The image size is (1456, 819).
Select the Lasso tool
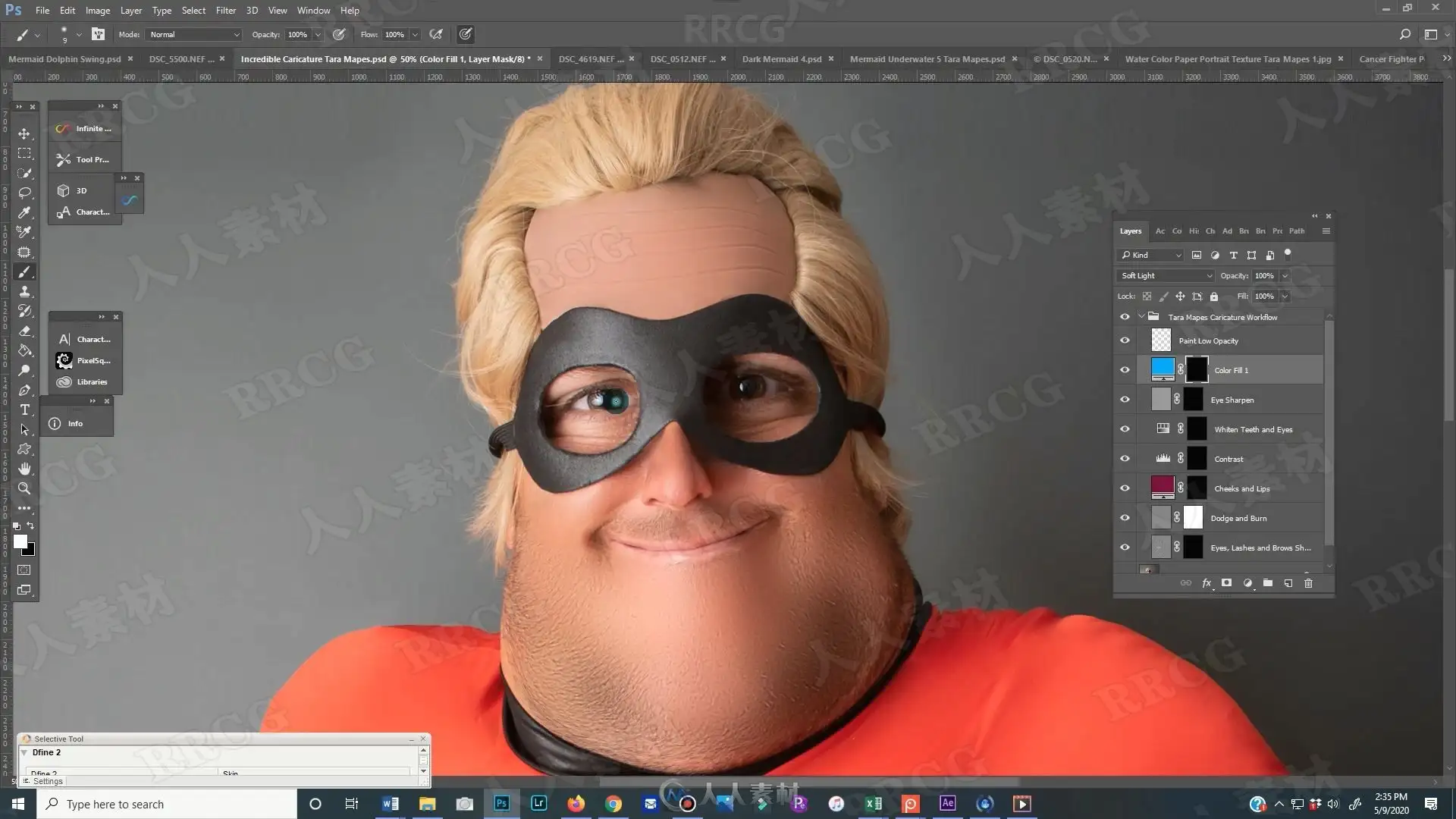[24, 193]
